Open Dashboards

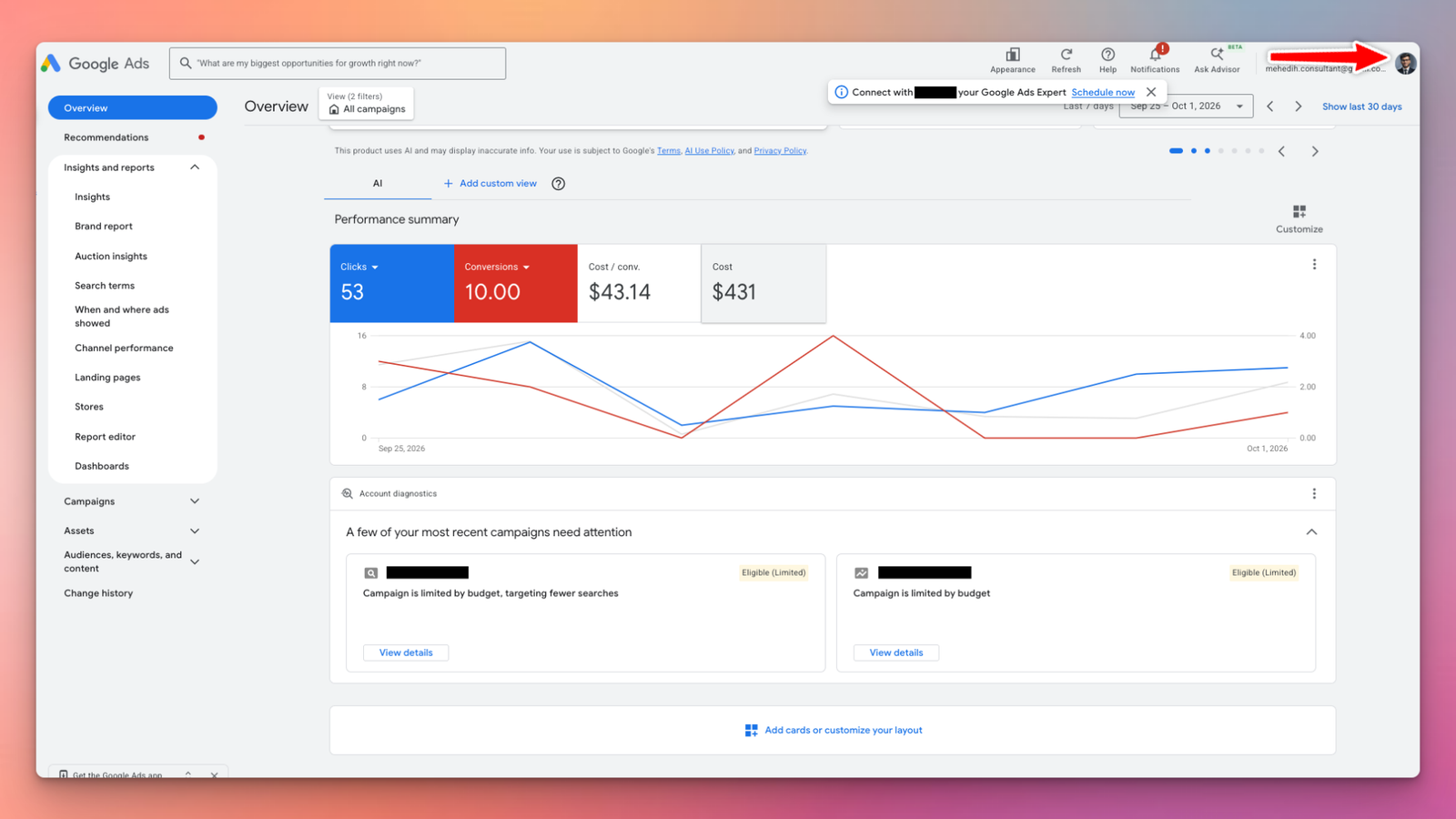[102, 466]
